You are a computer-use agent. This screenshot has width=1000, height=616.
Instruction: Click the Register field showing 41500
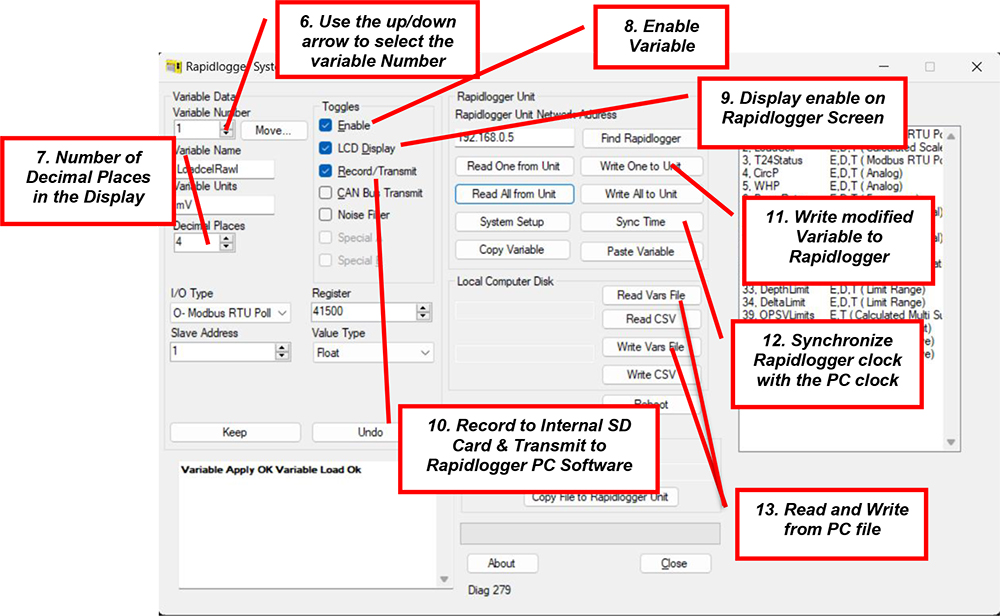[x=364, y=311]
